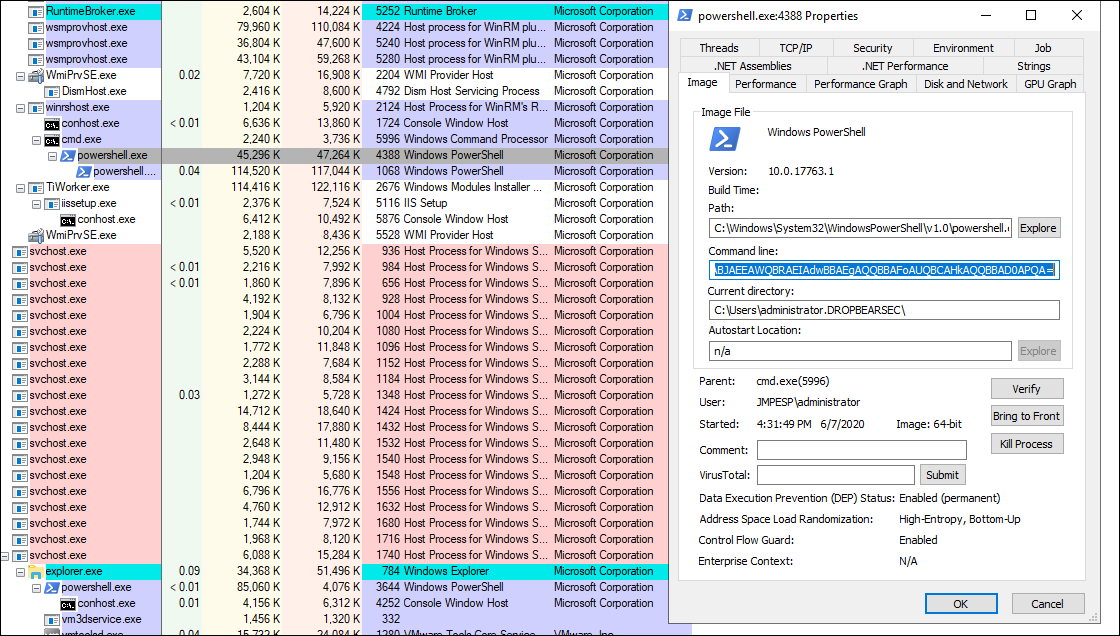Click into the Comment field
1120x636 pixels.
[x=861, y=450]
